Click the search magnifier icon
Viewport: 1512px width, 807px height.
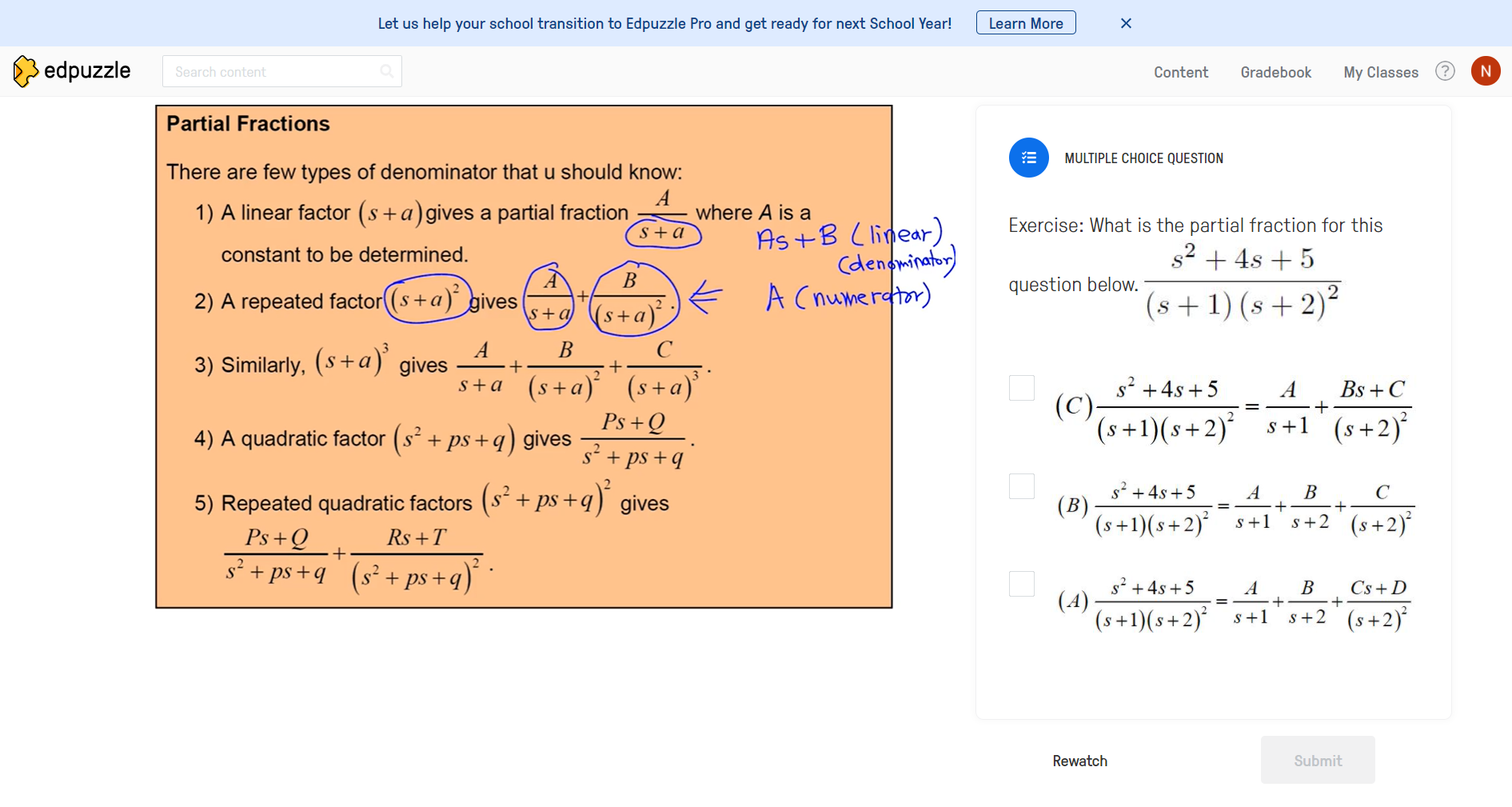click(x=387, y=71)
